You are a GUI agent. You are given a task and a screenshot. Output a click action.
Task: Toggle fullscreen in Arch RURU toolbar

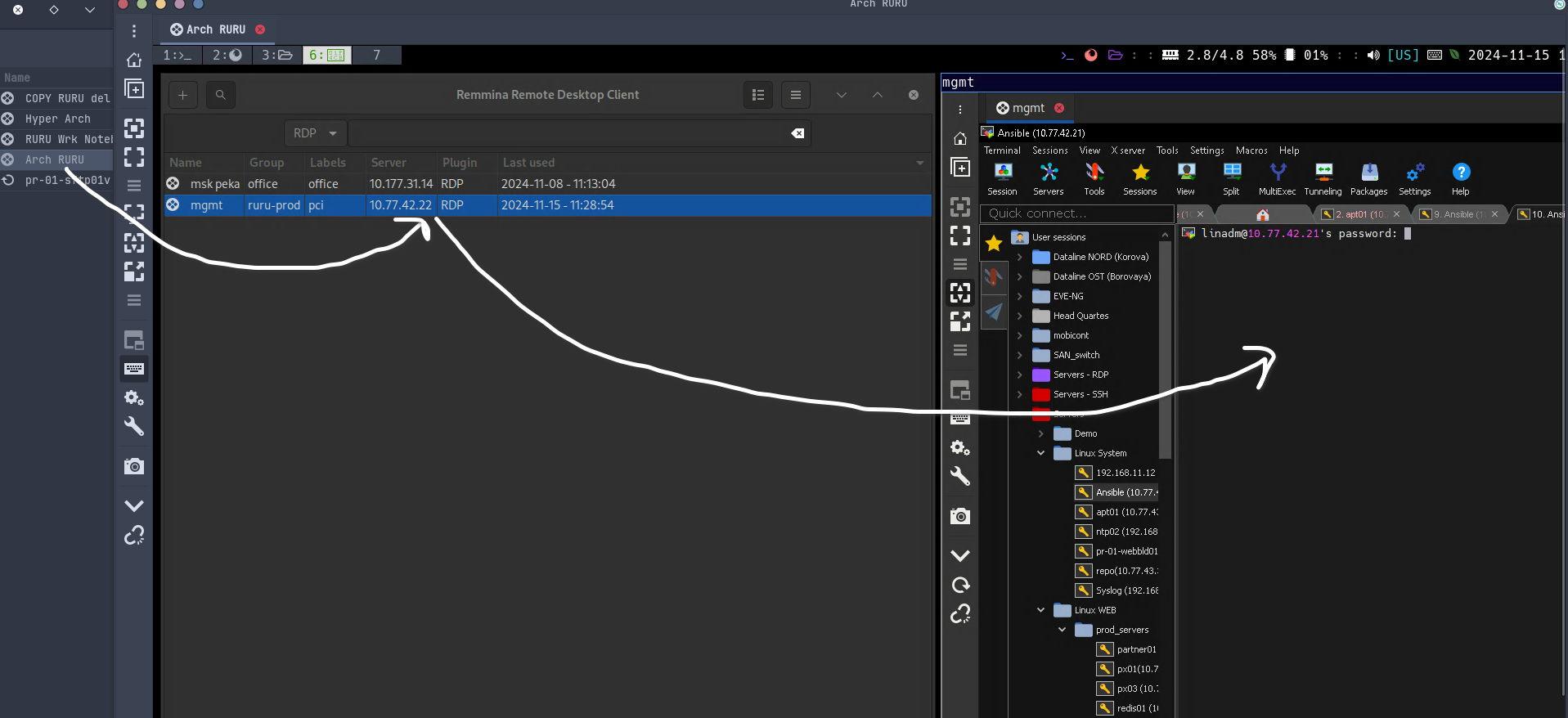pos(134,157)
